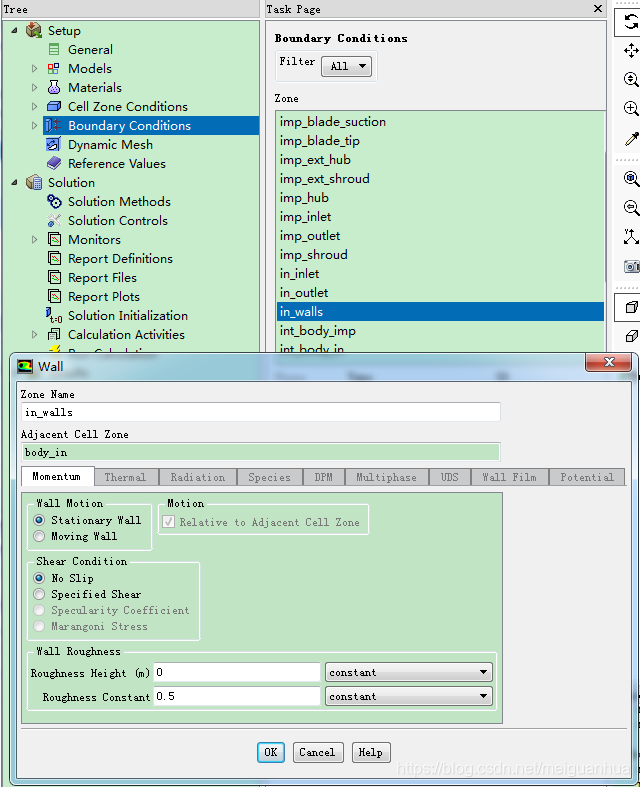Expand the Models tree node
This screenshot has width=640, height=787.
(x=35, y=69)
